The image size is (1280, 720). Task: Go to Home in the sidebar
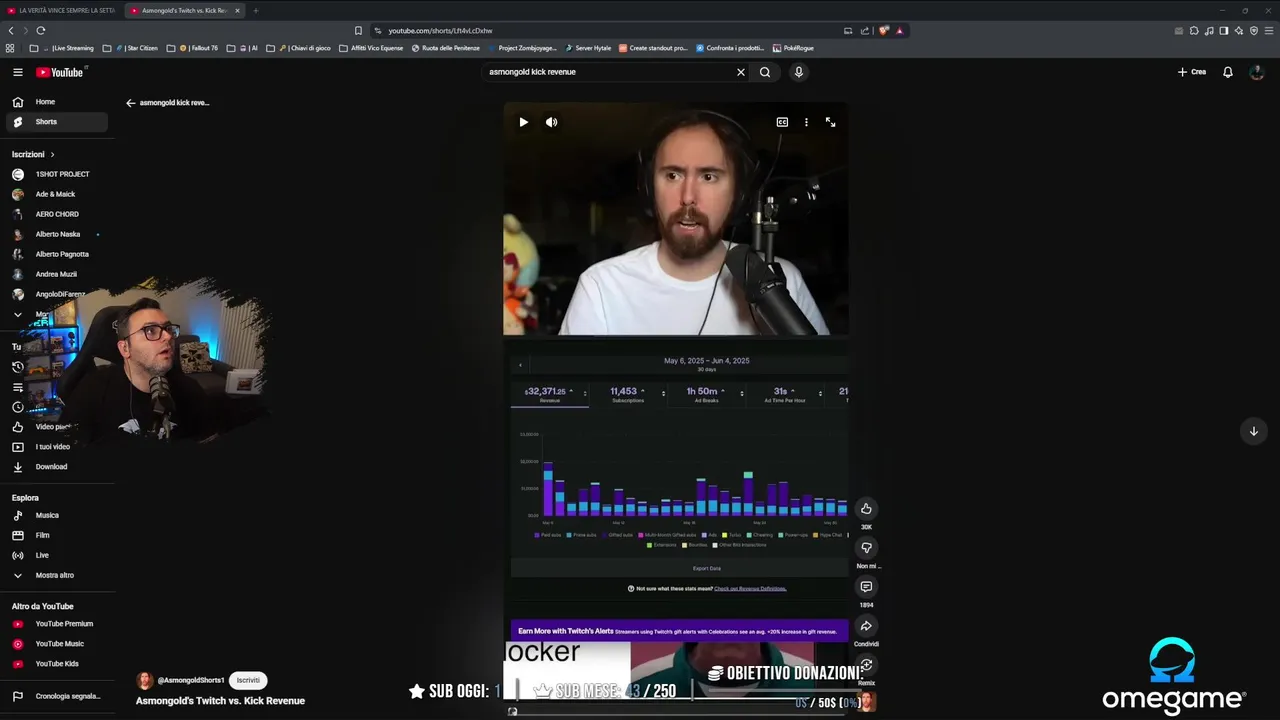(56, 102)
